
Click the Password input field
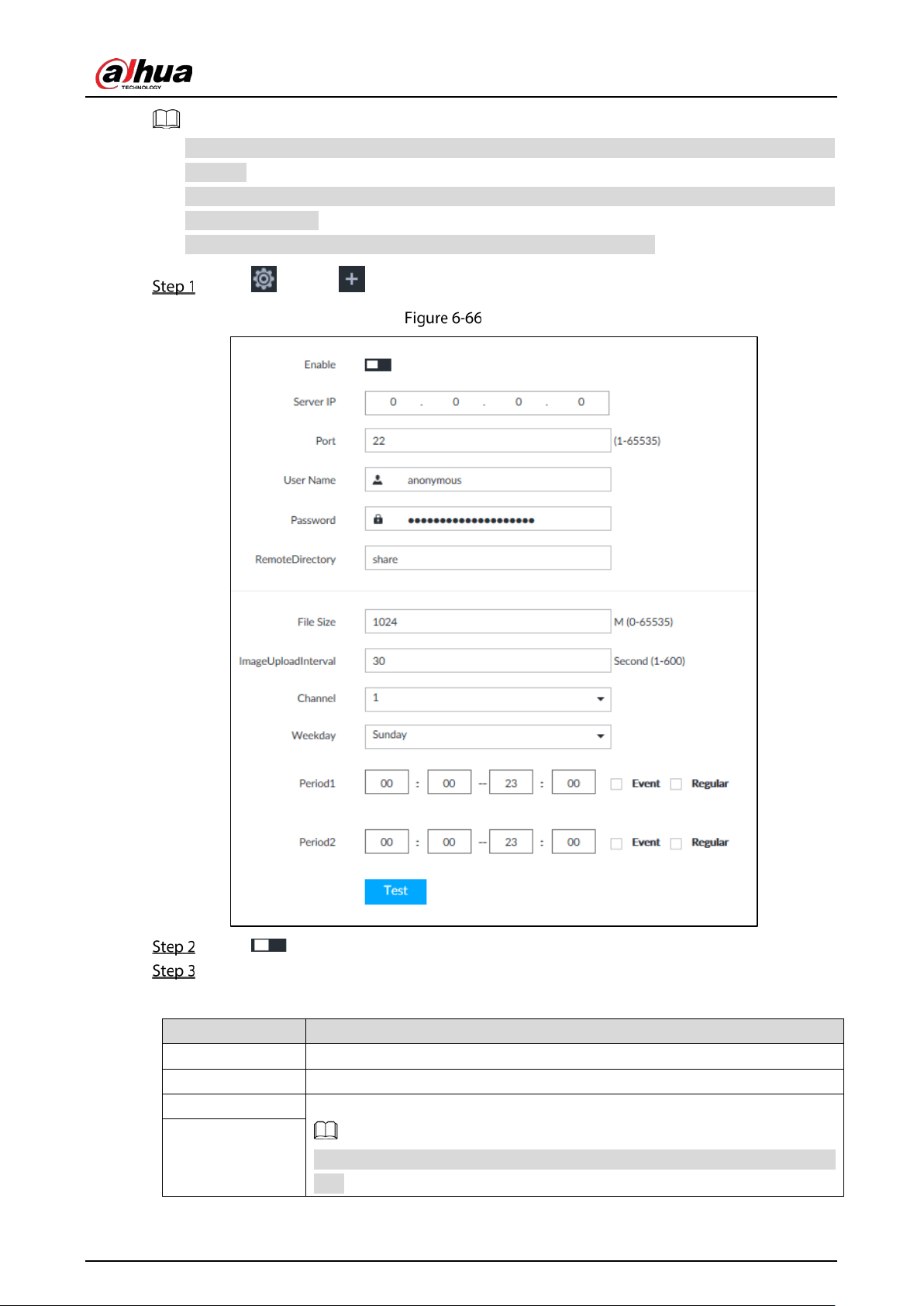pos(488,519)
